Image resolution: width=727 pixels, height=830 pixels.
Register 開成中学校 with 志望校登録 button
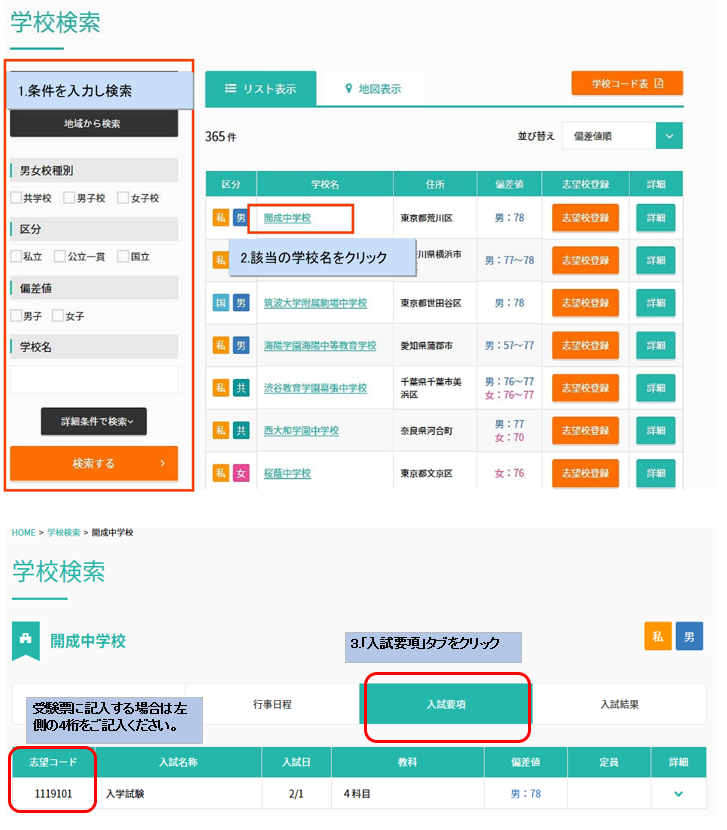click(585, 218)
